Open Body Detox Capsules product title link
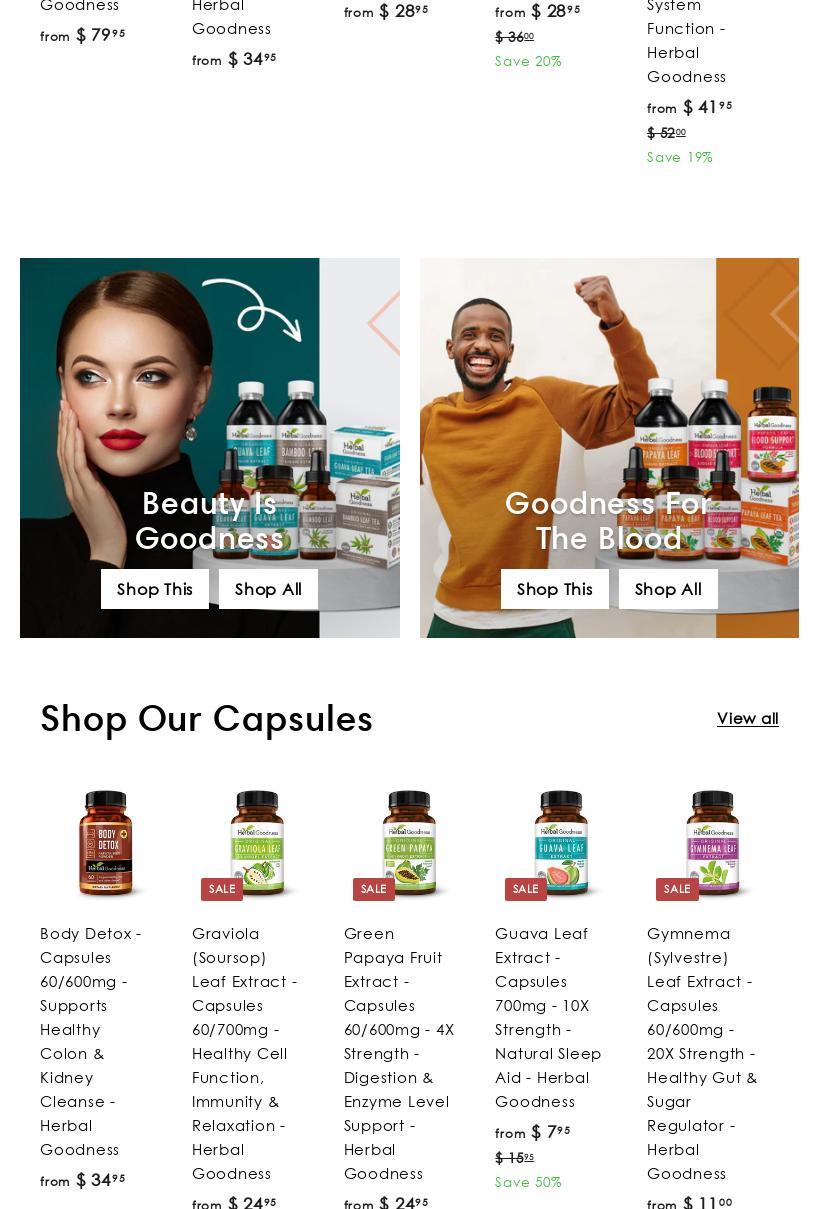The height and width of the screenshot is (1209, 819). [x=91, y=1041]
